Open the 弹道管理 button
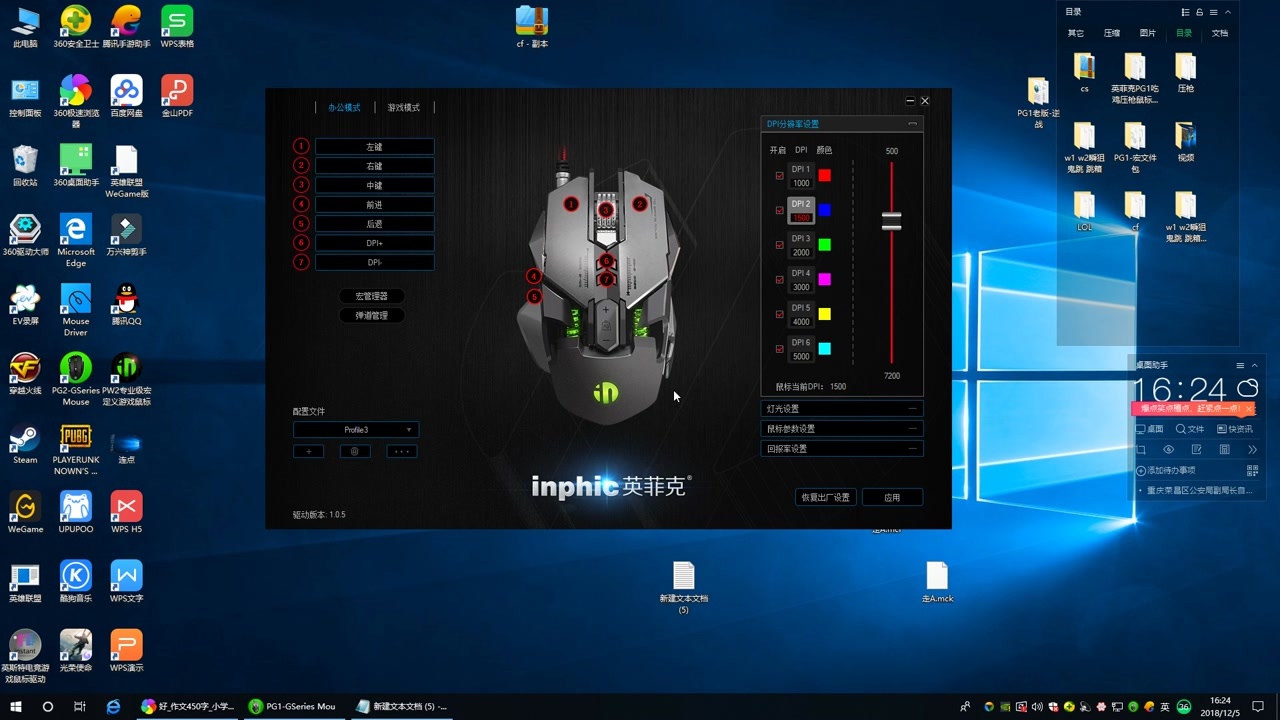This screenshot has height=720, width=1280. pos(371,315)
